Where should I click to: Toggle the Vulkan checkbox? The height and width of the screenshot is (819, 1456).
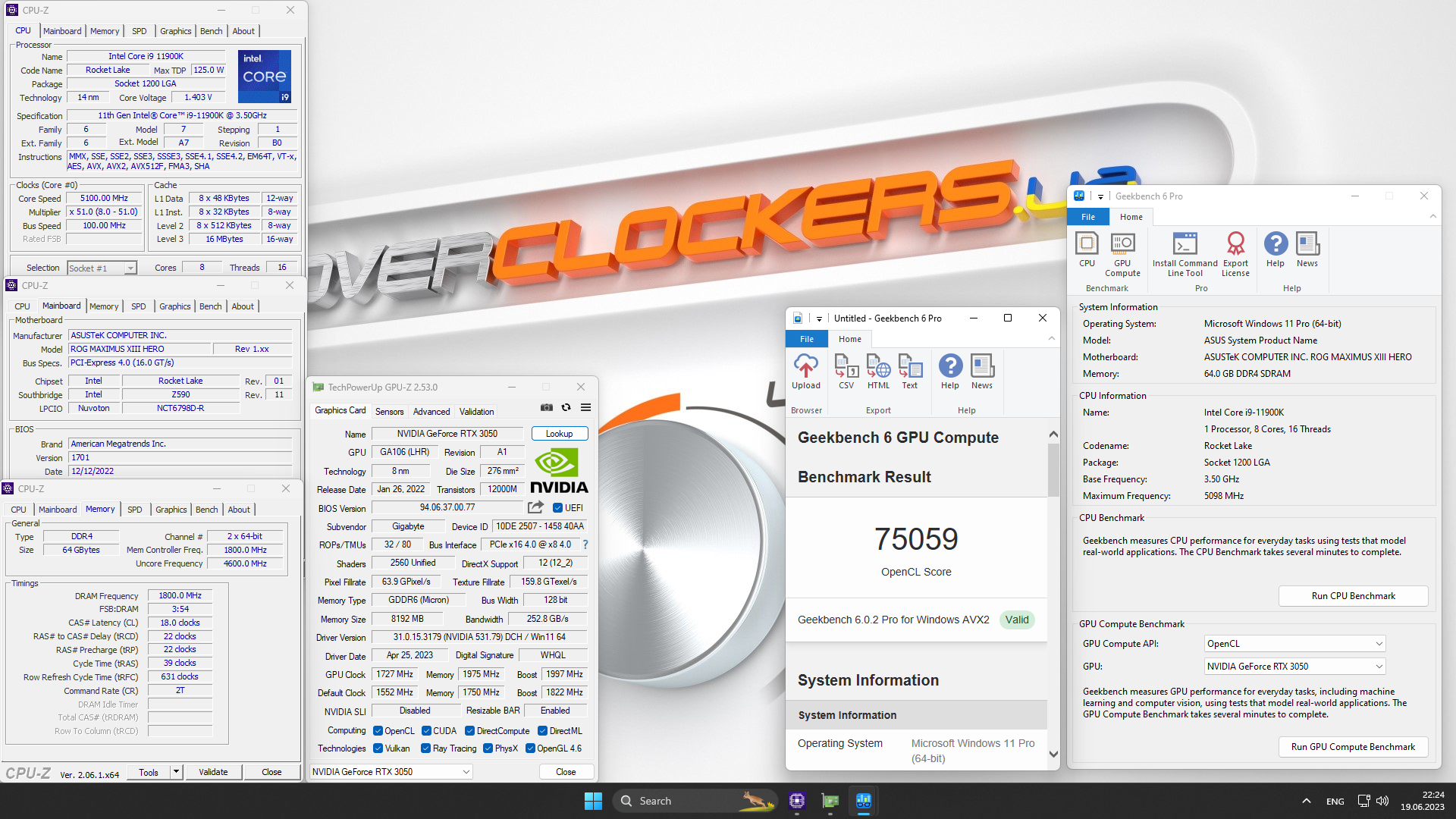click(378, 748)
